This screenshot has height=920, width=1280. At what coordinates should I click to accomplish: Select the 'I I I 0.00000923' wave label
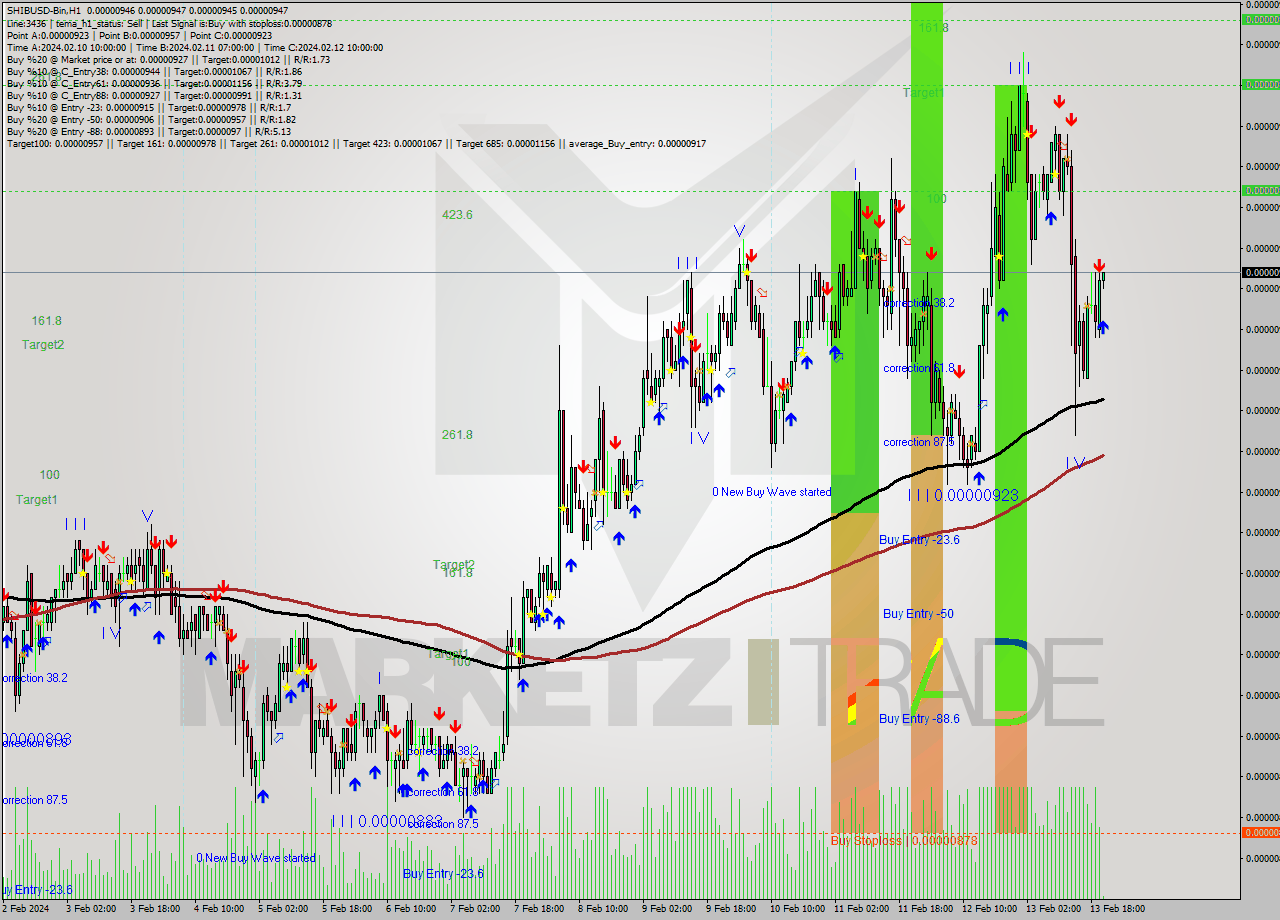[x=963, y=495]
